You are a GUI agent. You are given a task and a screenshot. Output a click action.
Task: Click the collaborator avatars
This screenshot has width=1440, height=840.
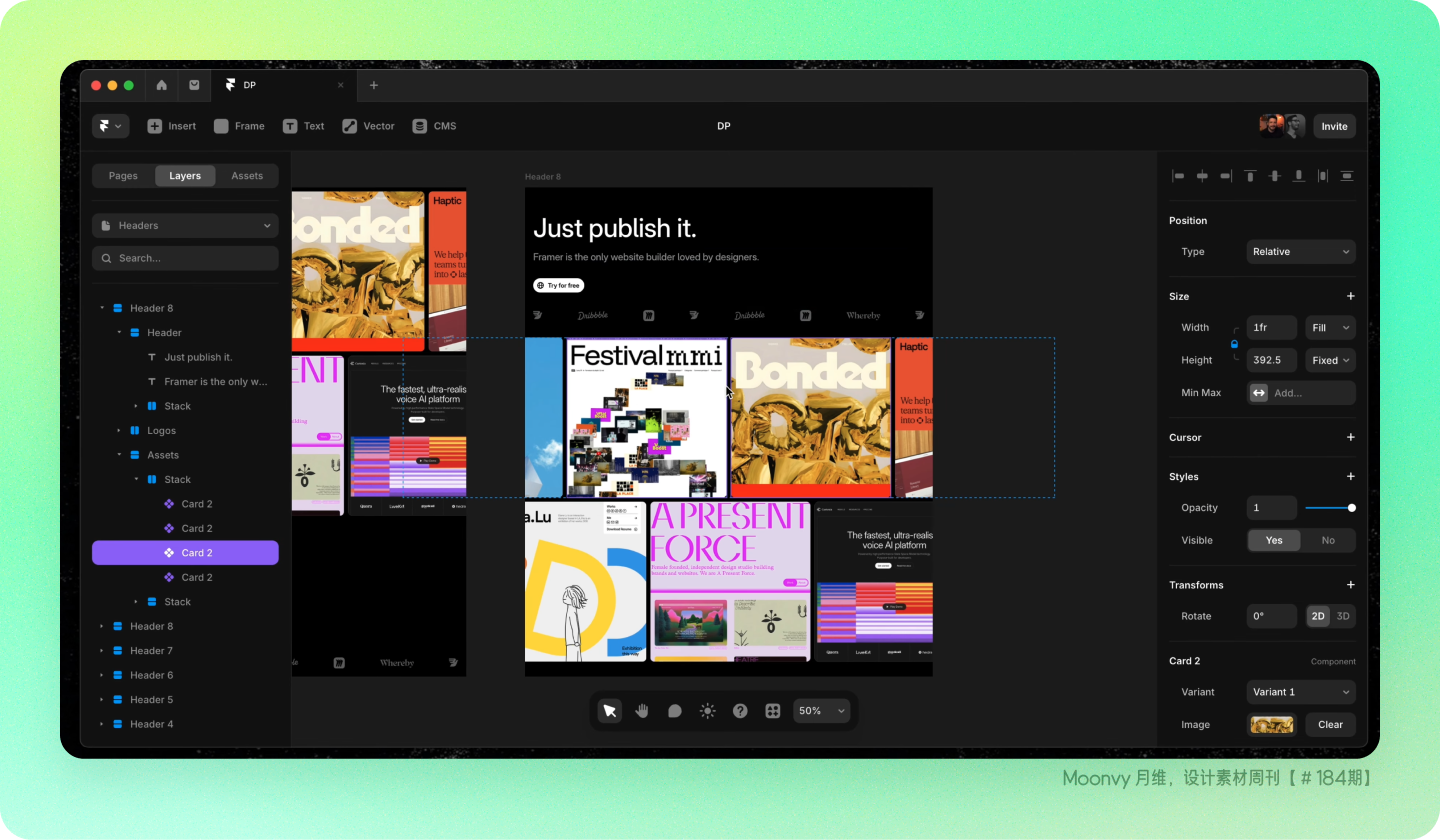click(x=1282, y=126)
